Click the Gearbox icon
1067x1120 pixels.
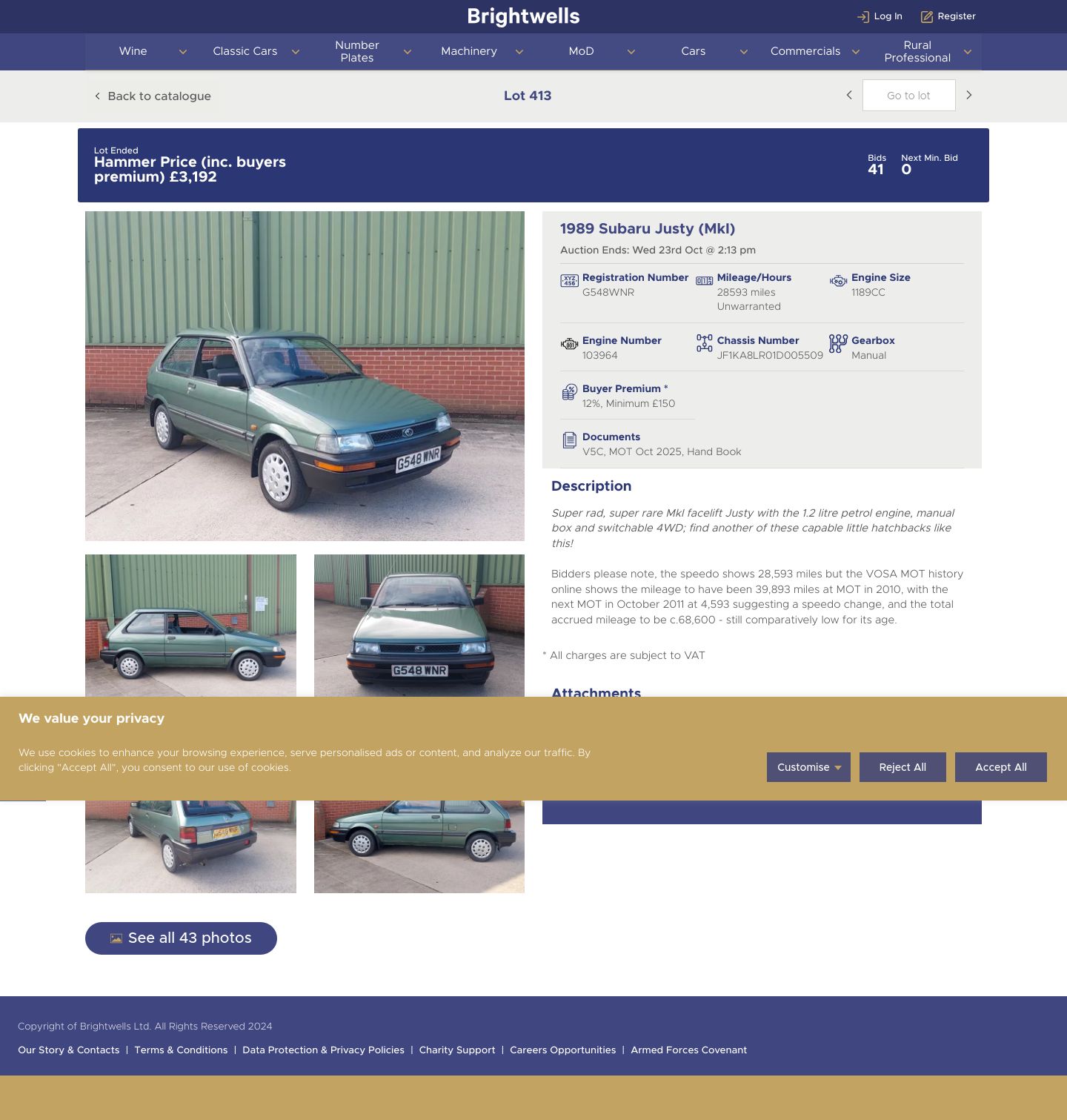[x=838, y=343]
